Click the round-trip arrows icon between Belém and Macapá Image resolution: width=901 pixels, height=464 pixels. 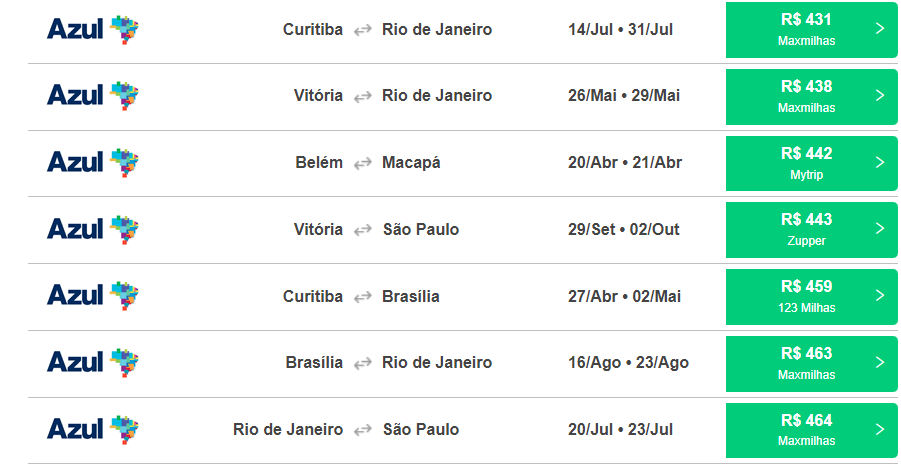(x=363, y=164)
